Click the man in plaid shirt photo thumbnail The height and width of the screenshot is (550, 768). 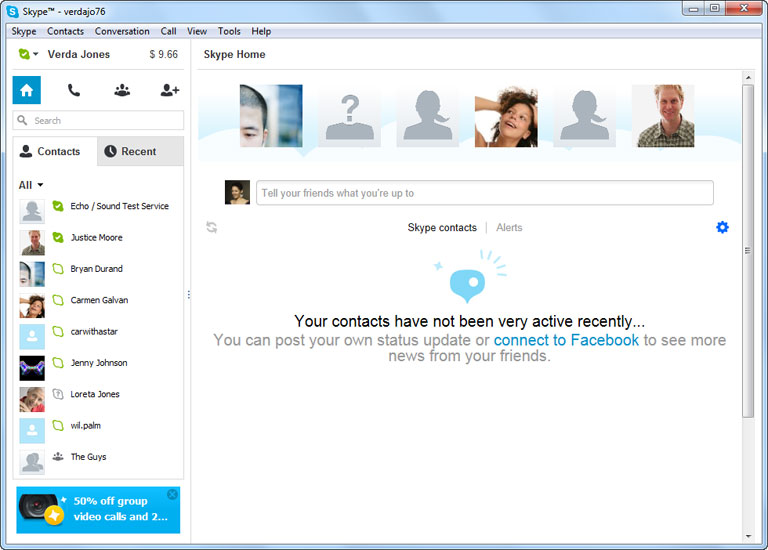[x=663, y=116]
